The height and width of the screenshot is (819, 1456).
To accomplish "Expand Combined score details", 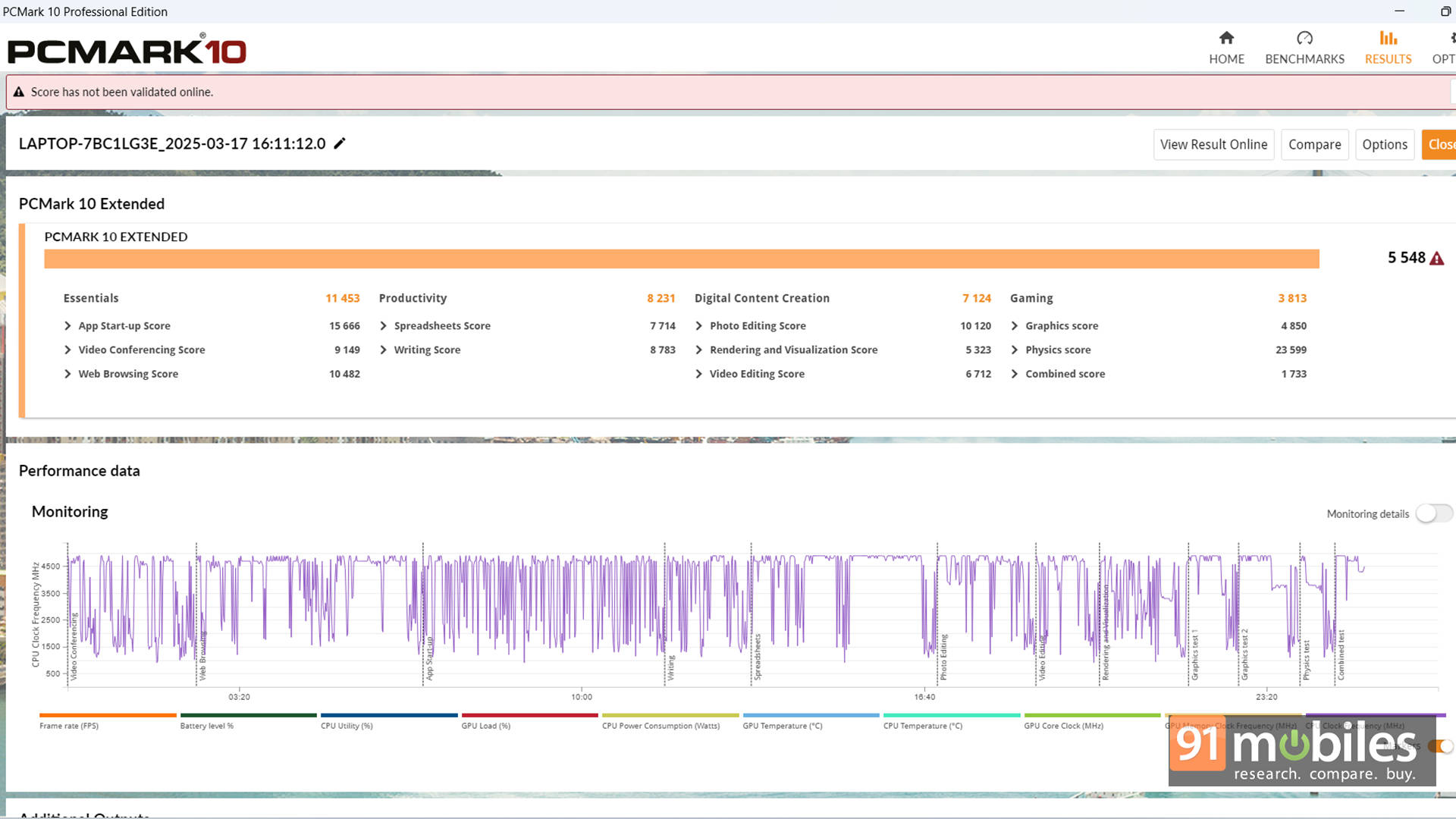I will [1014, 374].
